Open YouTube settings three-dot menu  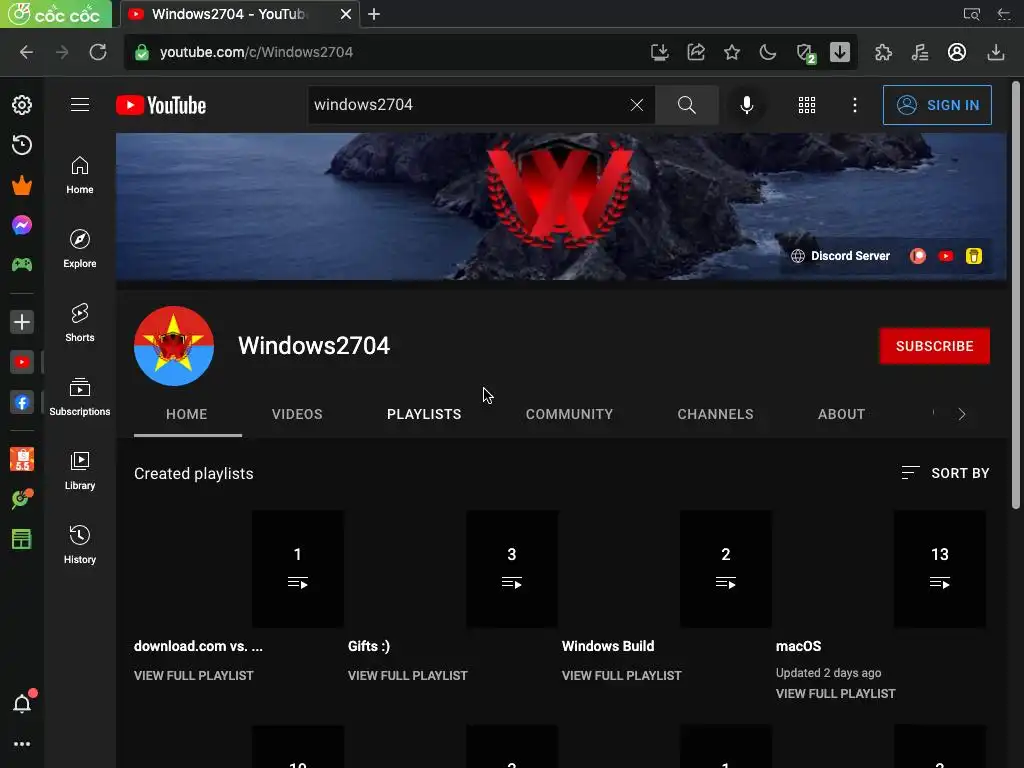(x=854, y=104)
